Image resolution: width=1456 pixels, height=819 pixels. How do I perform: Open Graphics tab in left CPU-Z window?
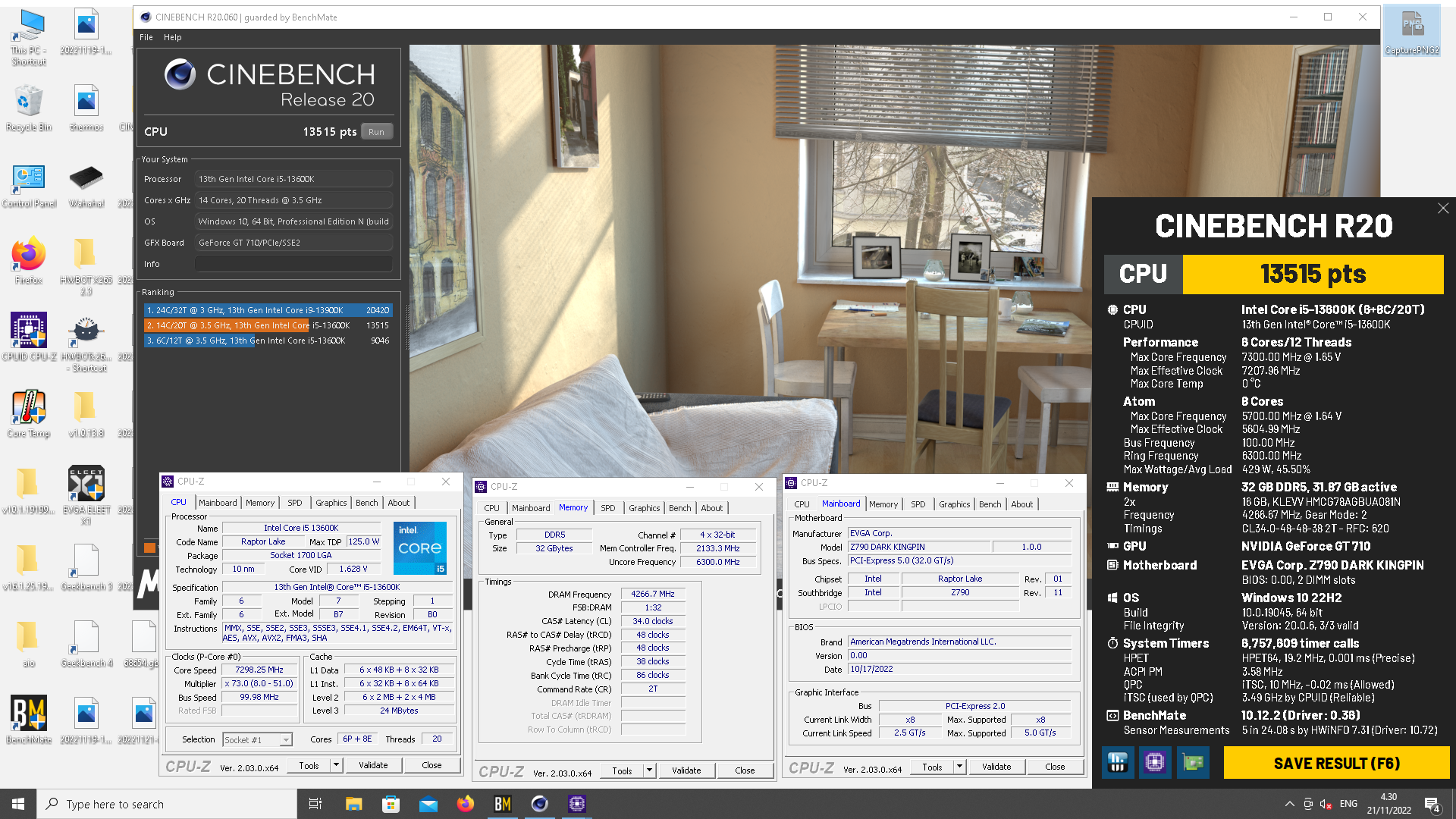[x=331, y=503]
